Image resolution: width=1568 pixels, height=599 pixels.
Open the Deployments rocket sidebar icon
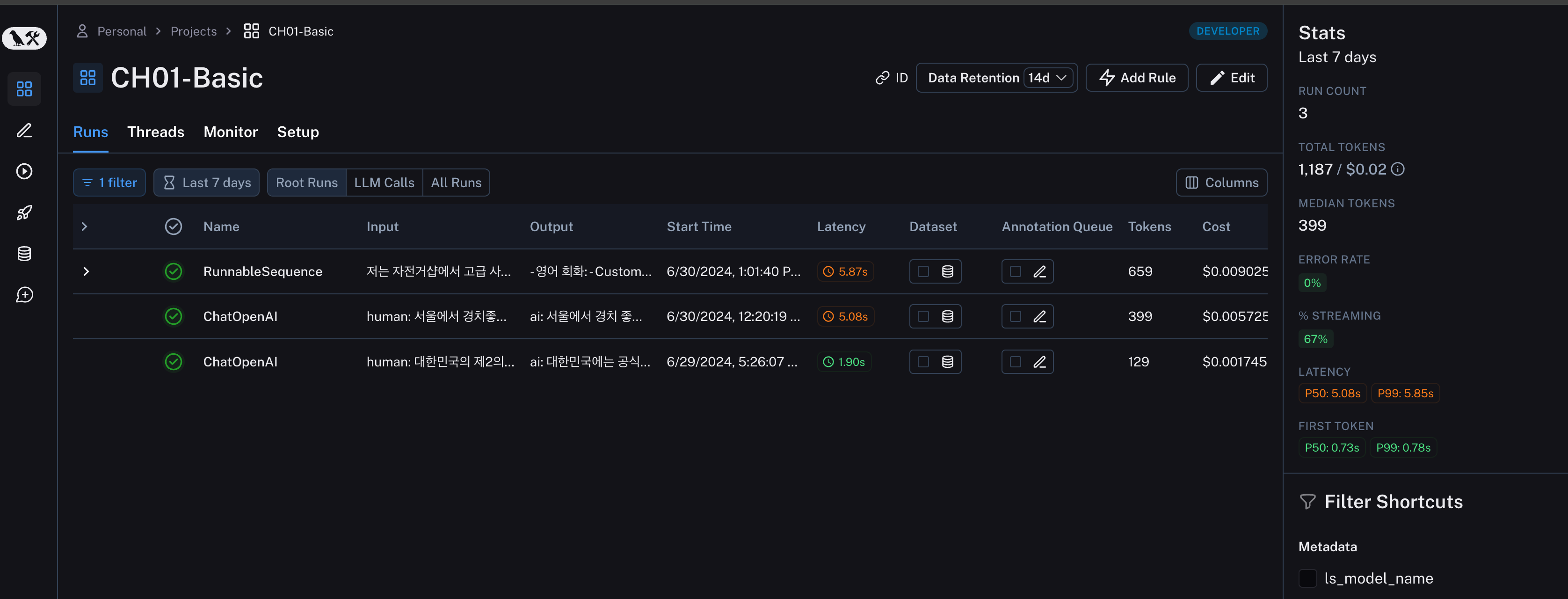click(24, 212)
